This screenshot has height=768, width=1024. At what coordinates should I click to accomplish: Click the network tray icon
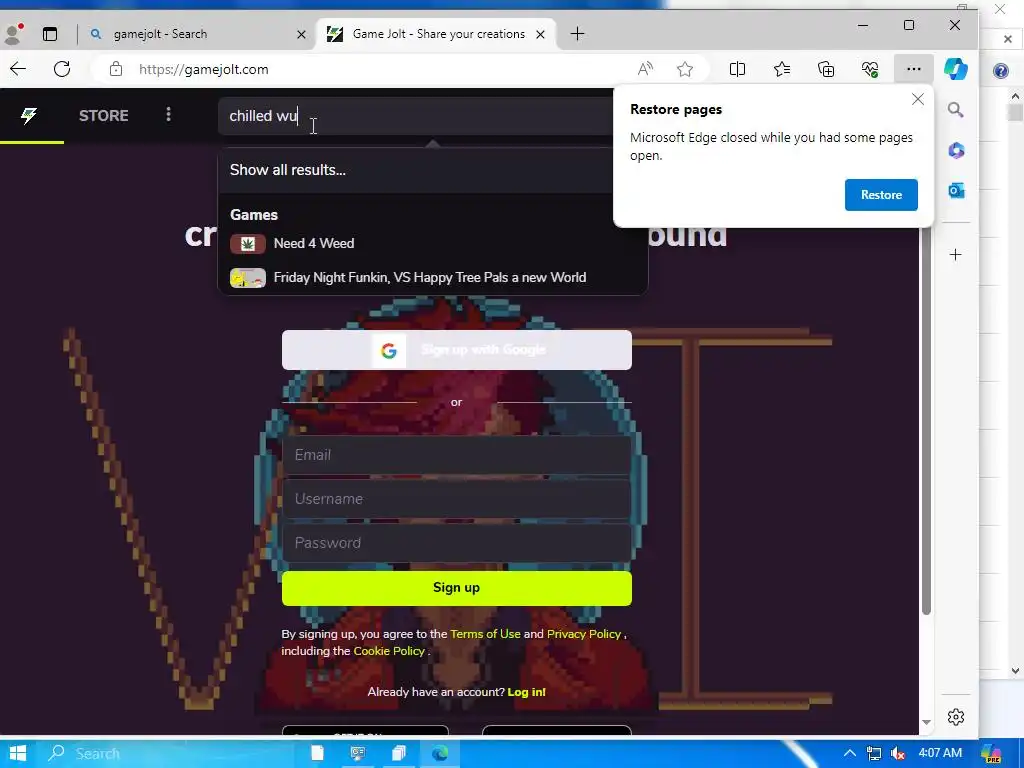click(873, 754)
